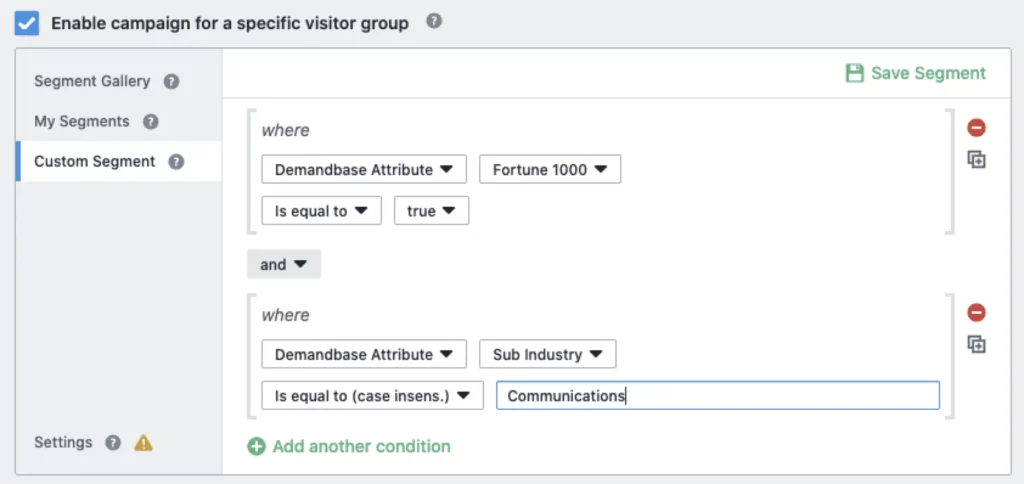
Task: Switch to My Segments tab
Action: 82,122
